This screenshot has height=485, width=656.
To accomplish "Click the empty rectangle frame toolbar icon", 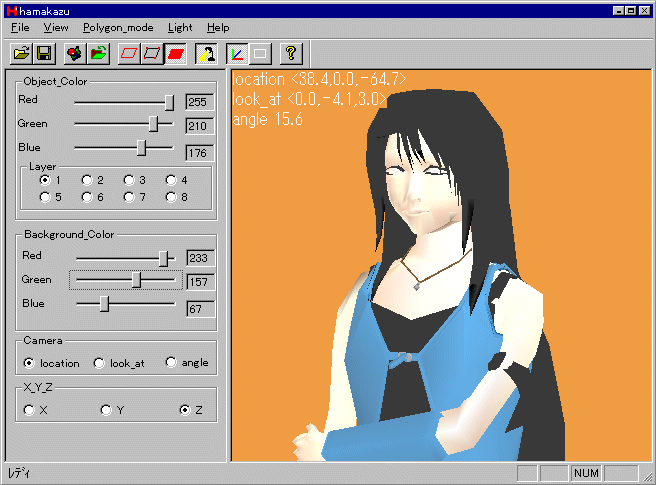I will 260,54.
